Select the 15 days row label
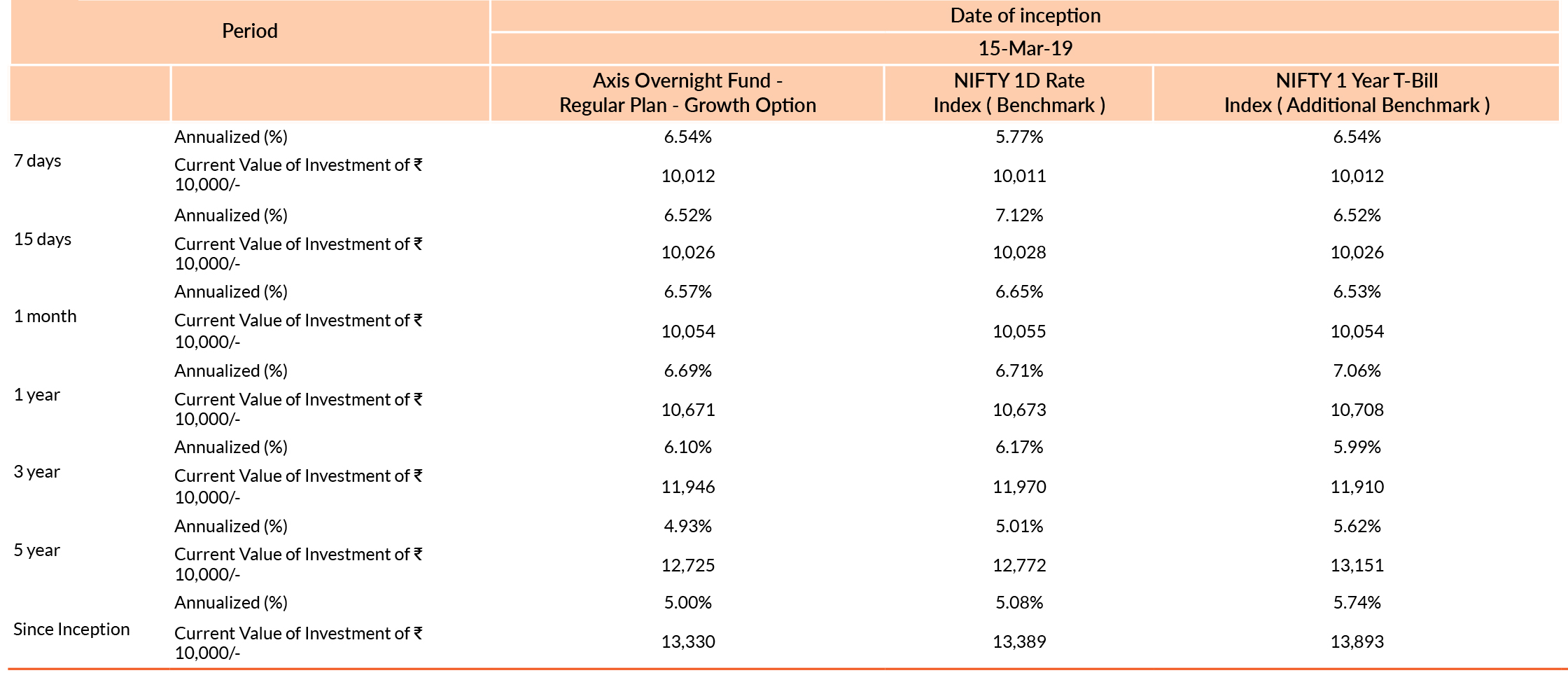 (x=43, y=240)
